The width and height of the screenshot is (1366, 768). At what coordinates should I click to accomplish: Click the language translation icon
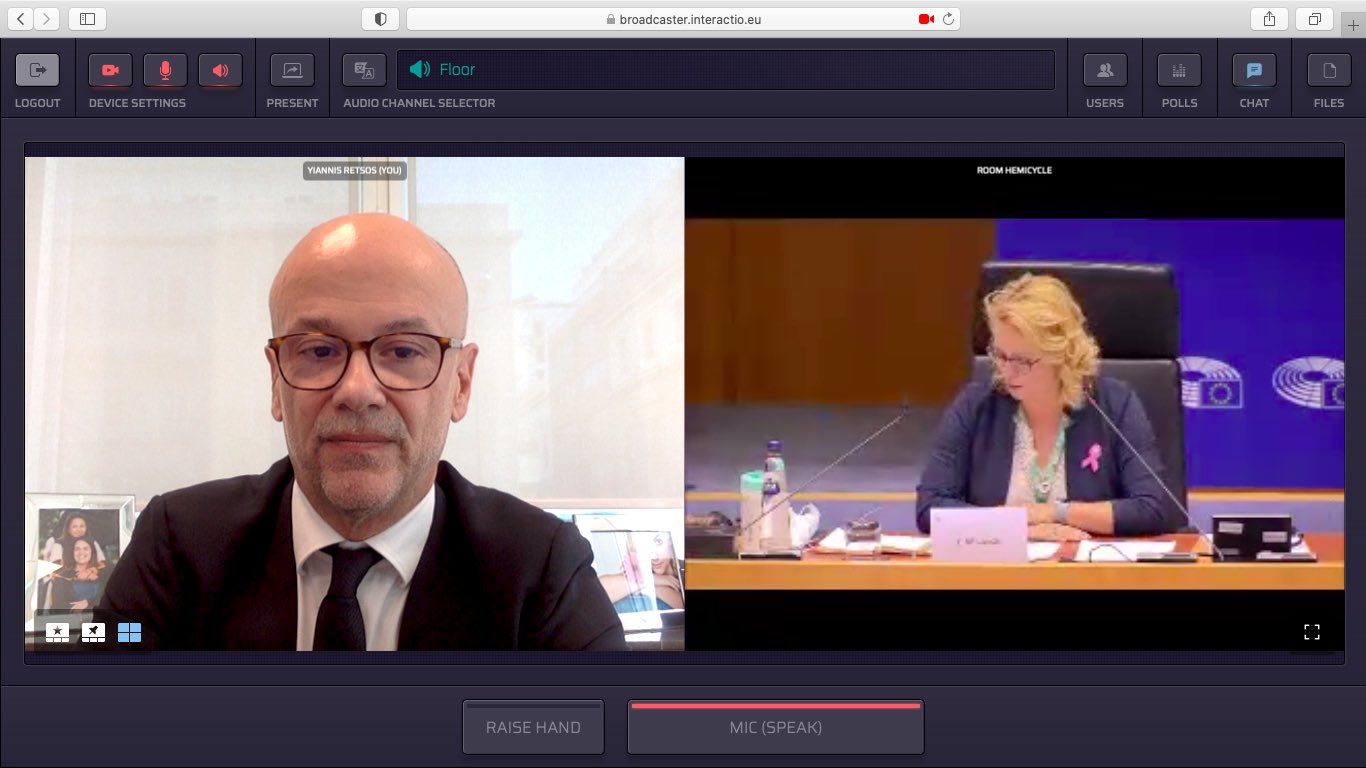click(x=364, y=70)
